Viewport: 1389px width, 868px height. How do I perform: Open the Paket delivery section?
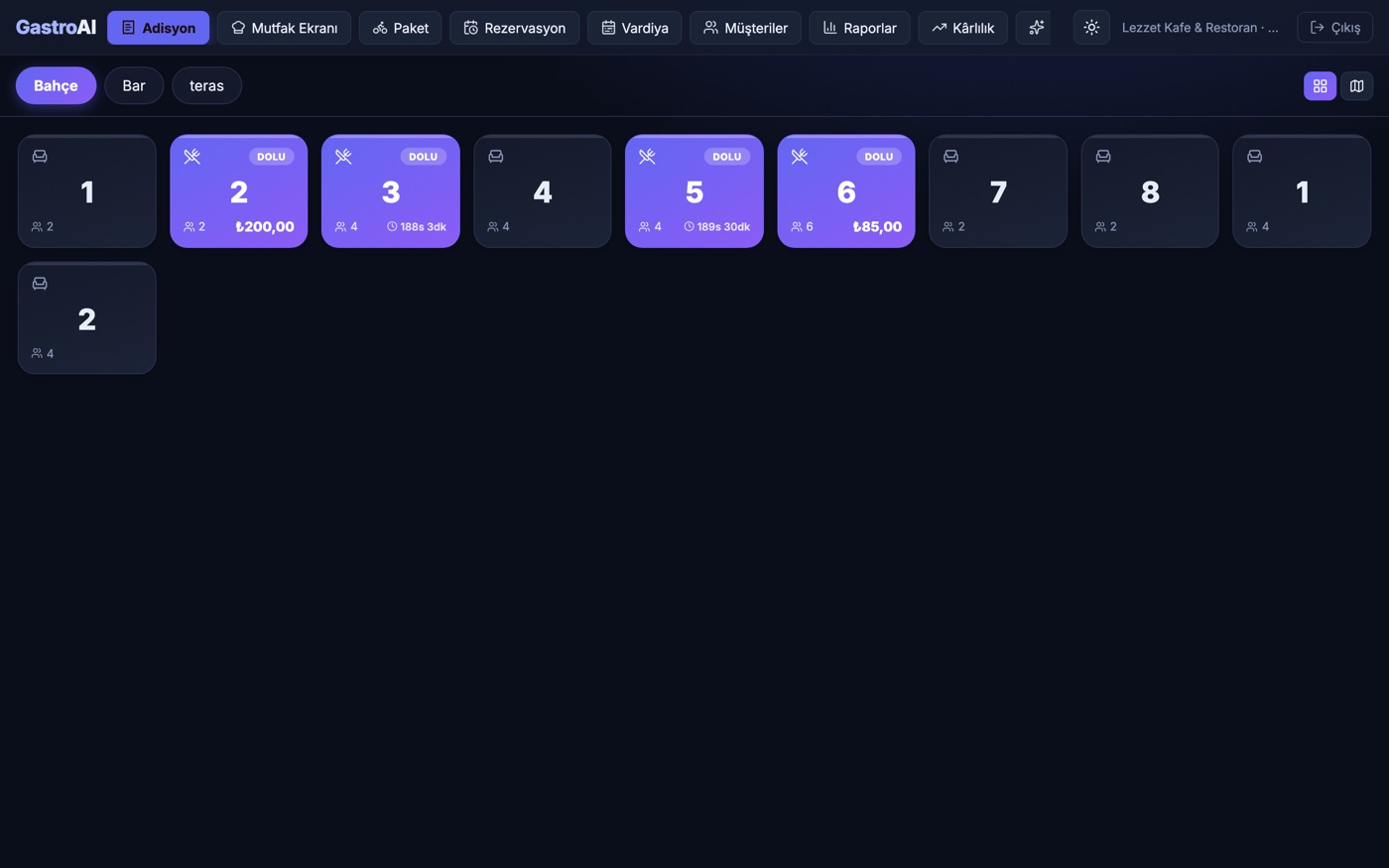400,28
